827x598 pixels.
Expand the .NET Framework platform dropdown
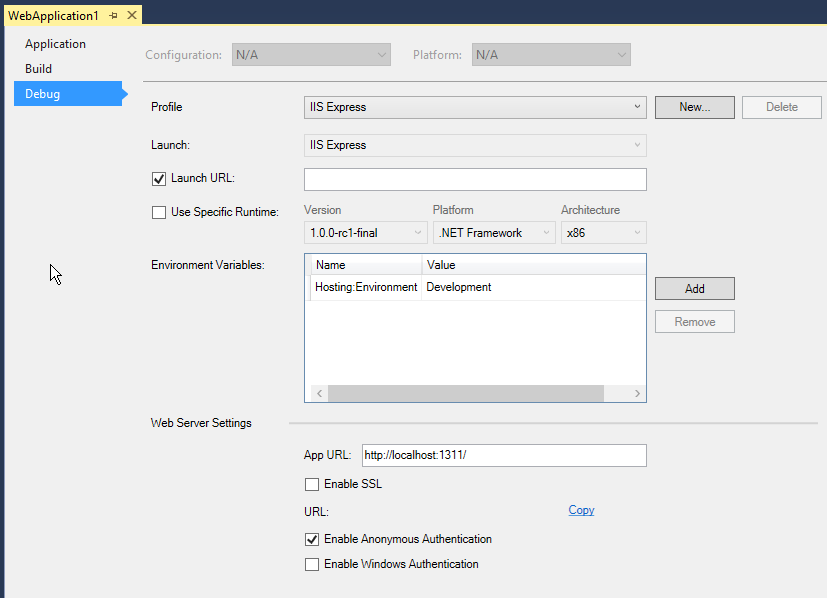[494, 233]
